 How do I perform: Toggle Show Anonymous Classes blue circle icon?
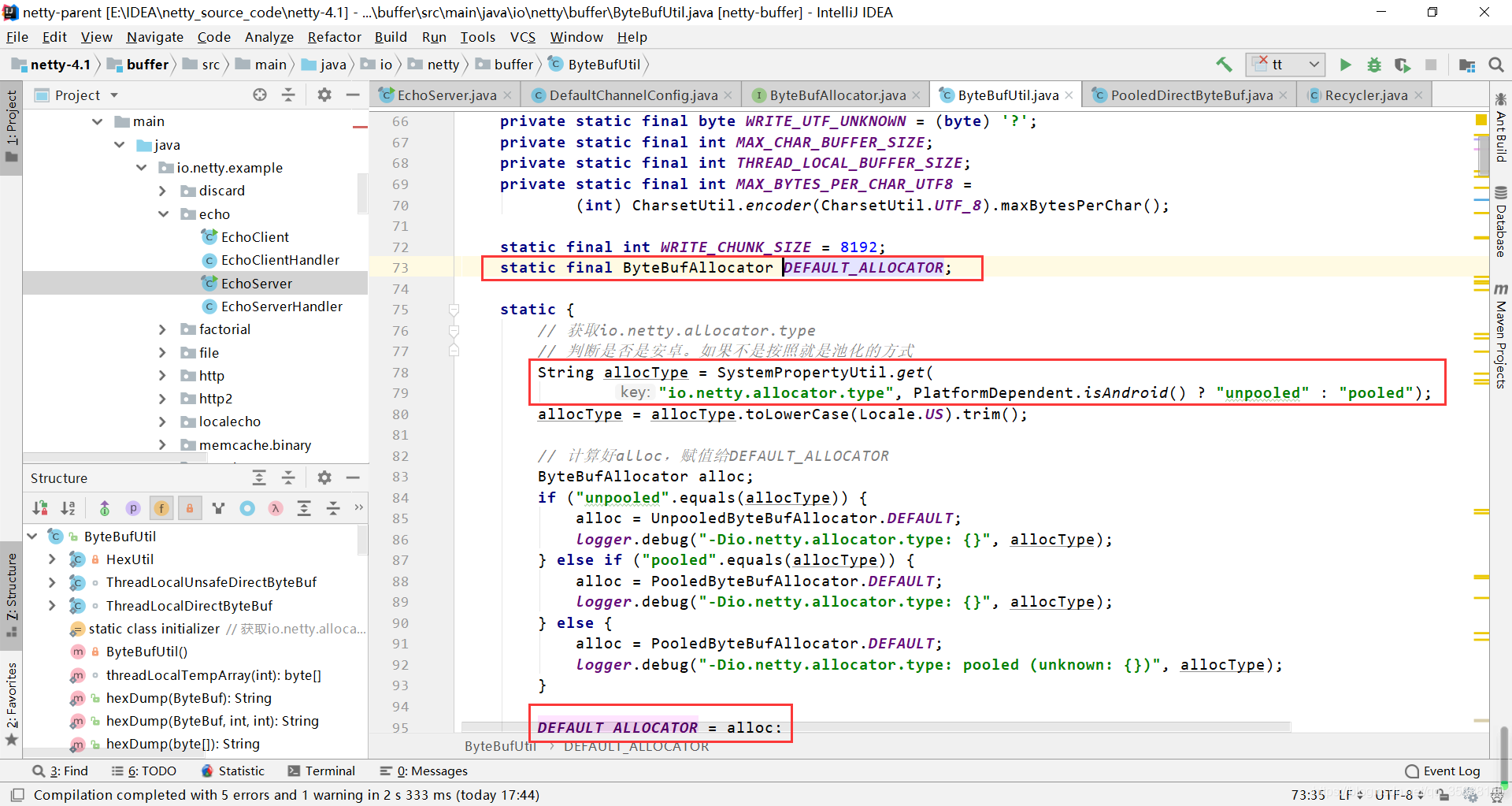click(x=247, y=508)
